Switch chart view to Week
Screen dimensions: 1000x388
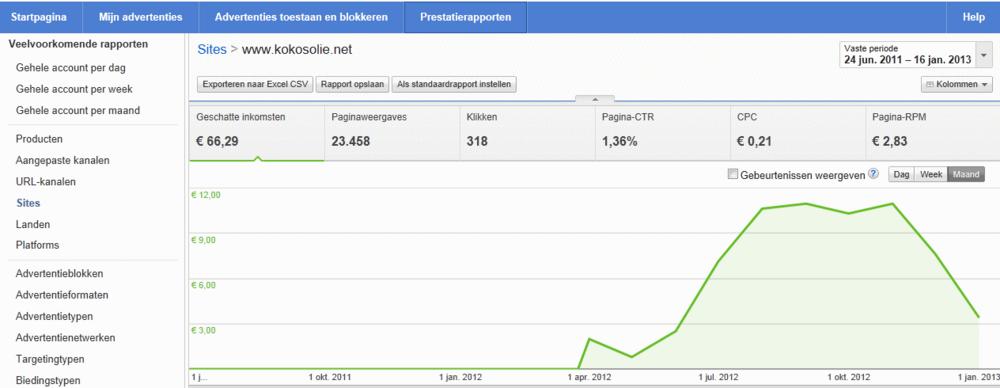931,174
